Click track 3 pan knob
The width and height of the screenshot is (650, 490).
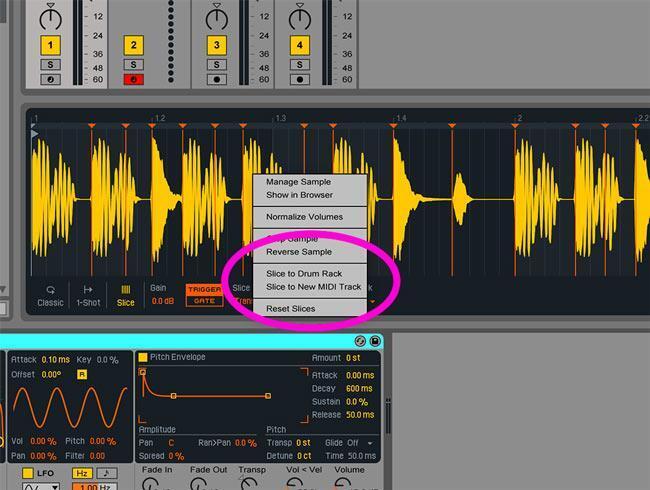coord(216,17)
